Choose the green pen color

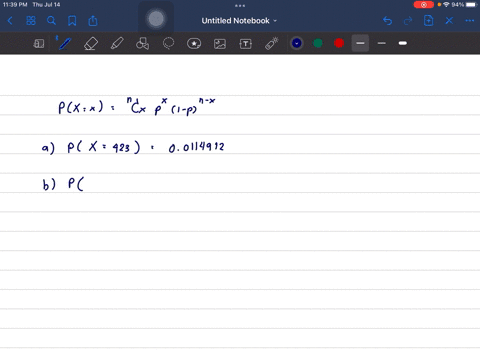318,43
